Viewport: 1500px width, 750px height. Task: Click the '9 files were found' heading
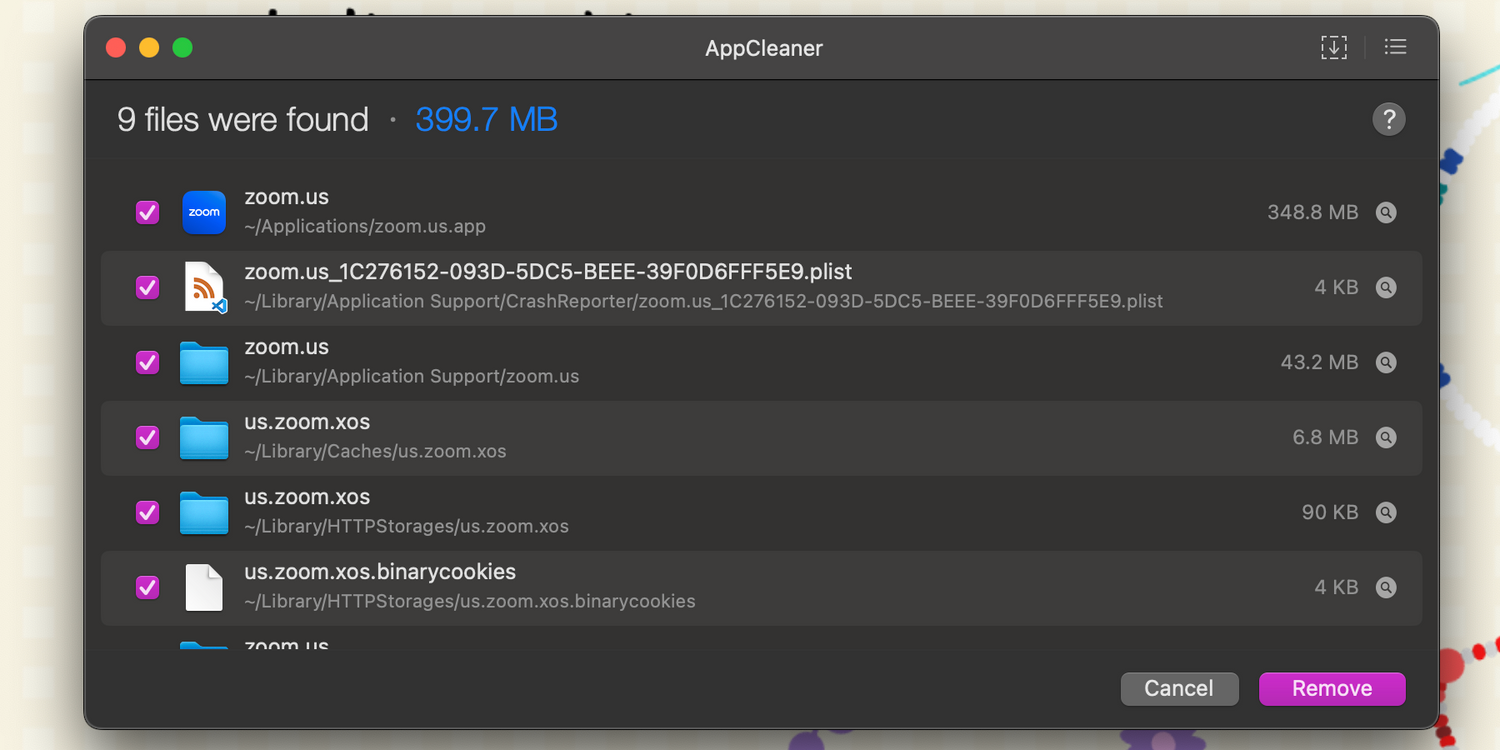coord(243,120)
